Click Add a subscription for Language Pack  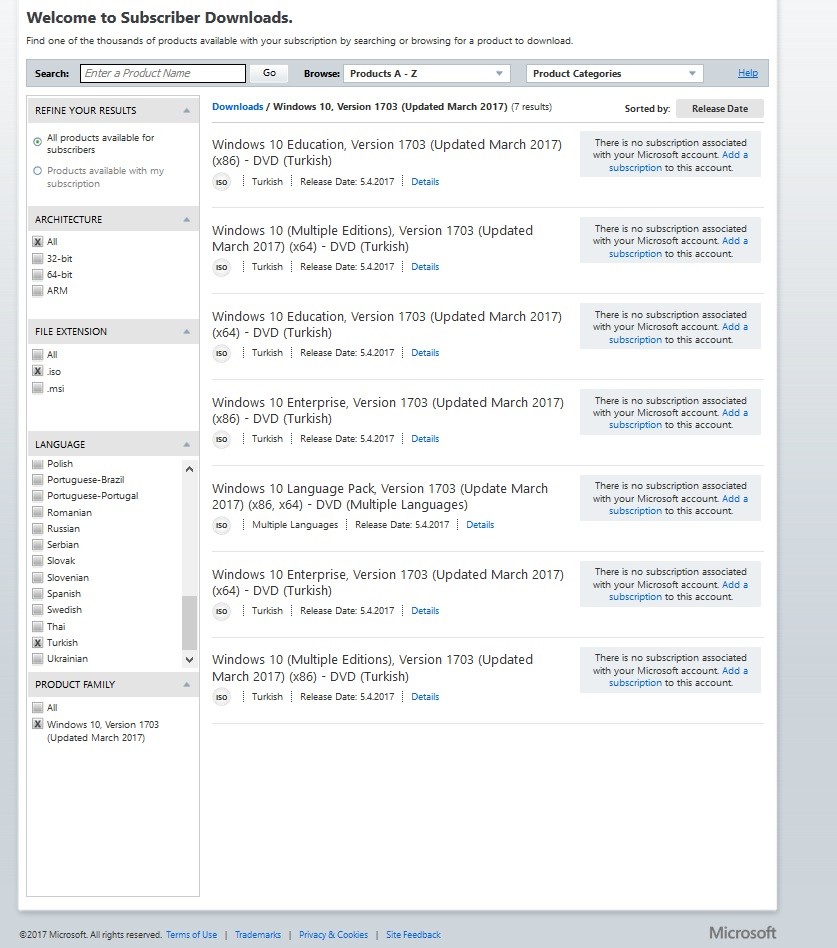point(678,505)
